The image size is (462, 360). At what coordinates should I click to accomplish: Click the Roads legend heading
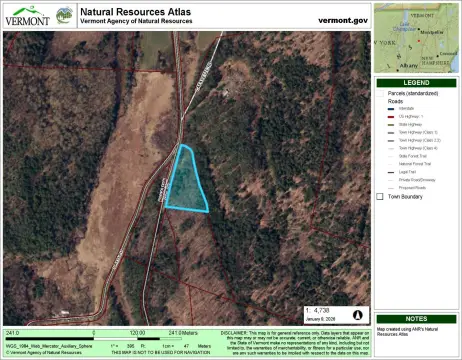point(395,101)
